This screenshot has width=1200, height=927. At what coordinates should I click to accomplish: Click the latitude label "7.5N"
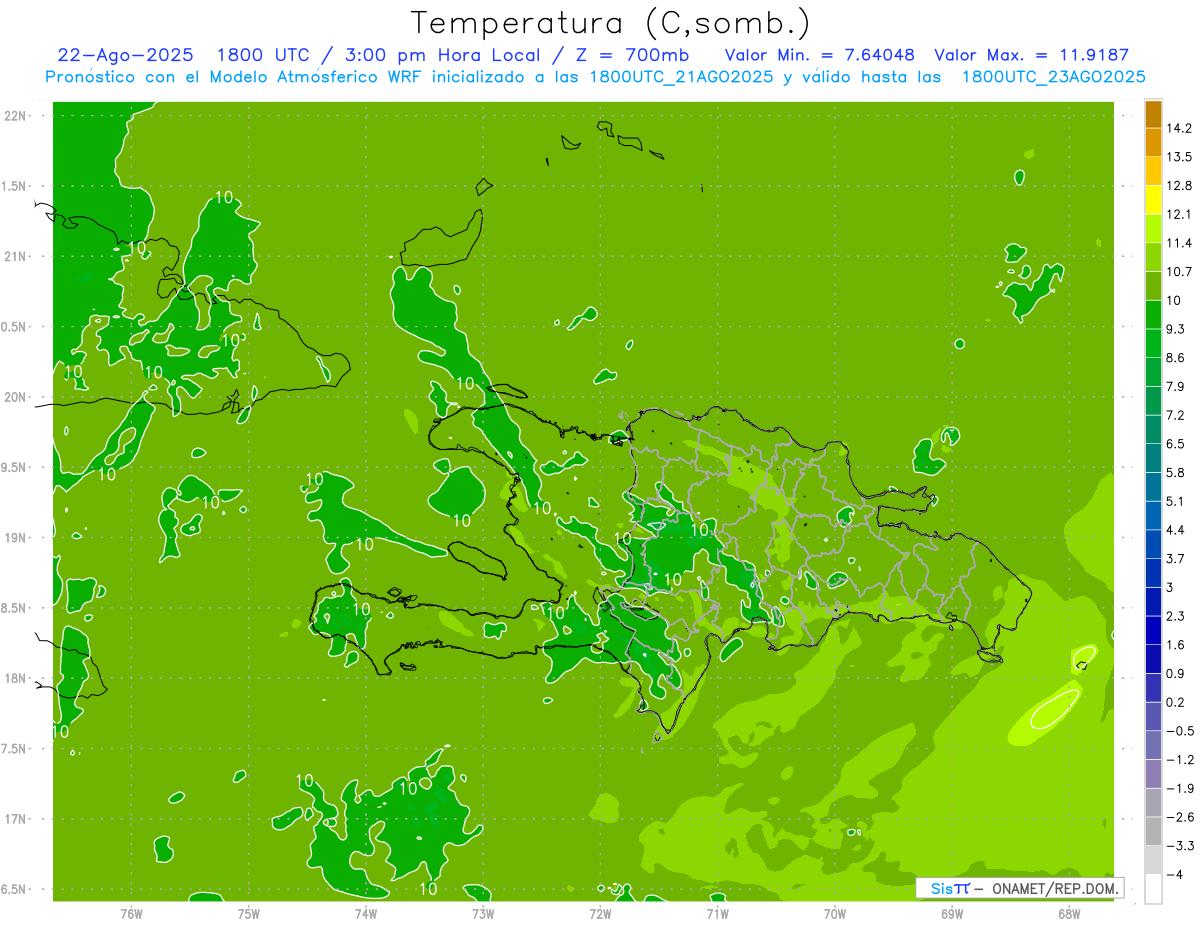coord(14,749)
